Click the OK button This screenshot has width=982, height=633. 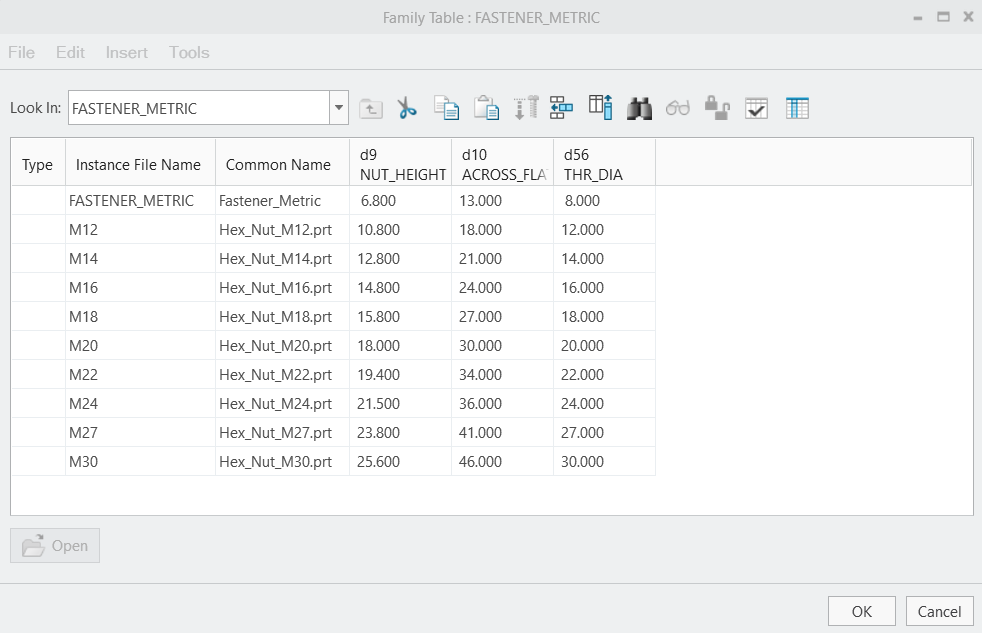[861, 610]
